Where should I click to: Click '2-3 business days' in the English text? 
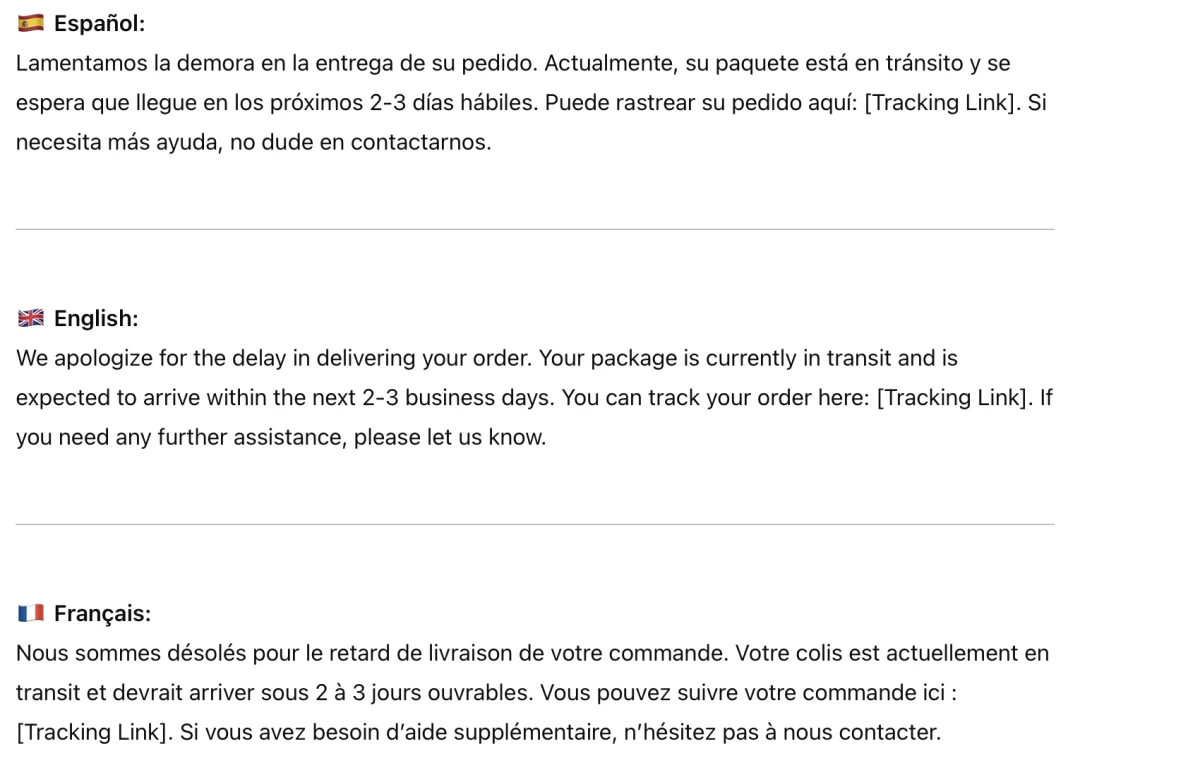(456, 398)
